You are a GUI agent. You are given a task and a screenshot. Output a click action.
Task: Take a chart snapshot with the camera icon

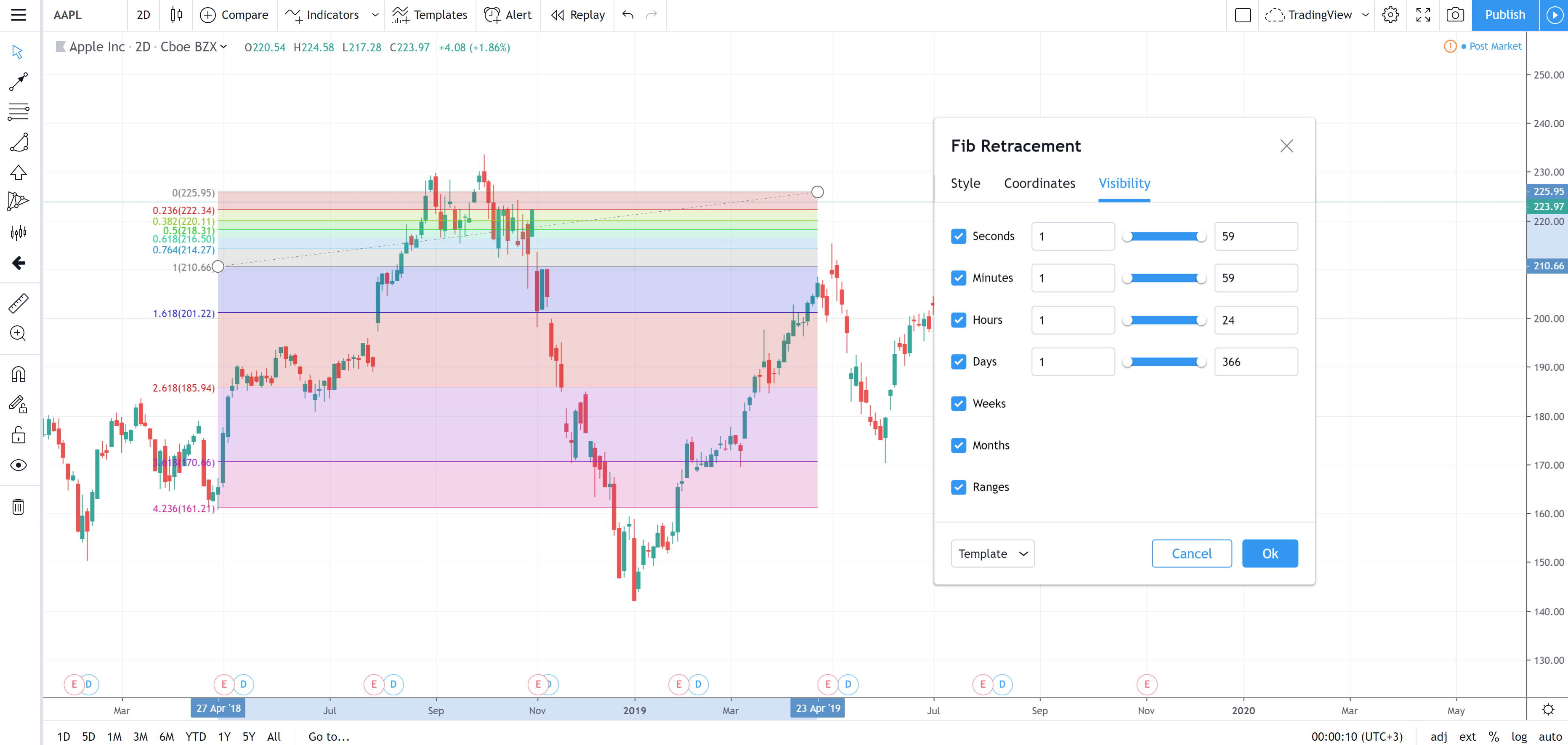1455,15
